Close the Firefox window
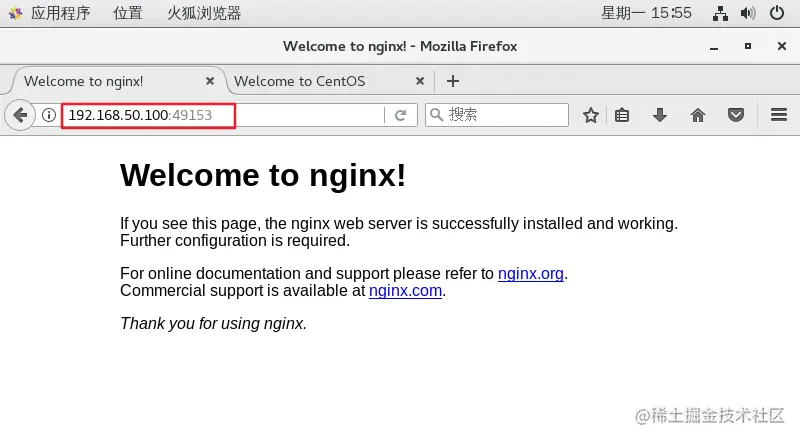 click(x=782, y=46)
